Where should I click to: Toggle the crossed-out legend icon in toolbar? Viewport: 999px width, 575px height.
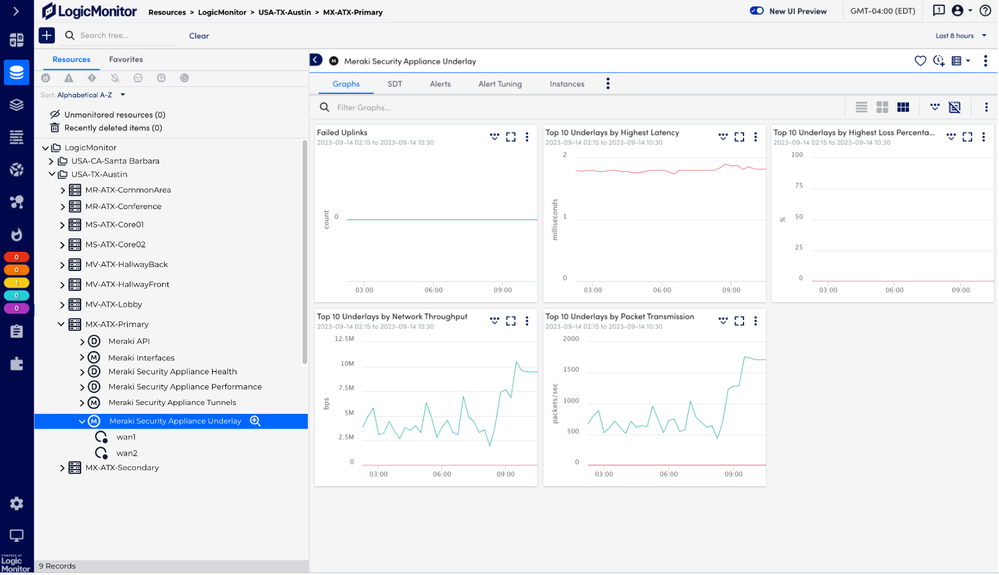tap(954, 108)
